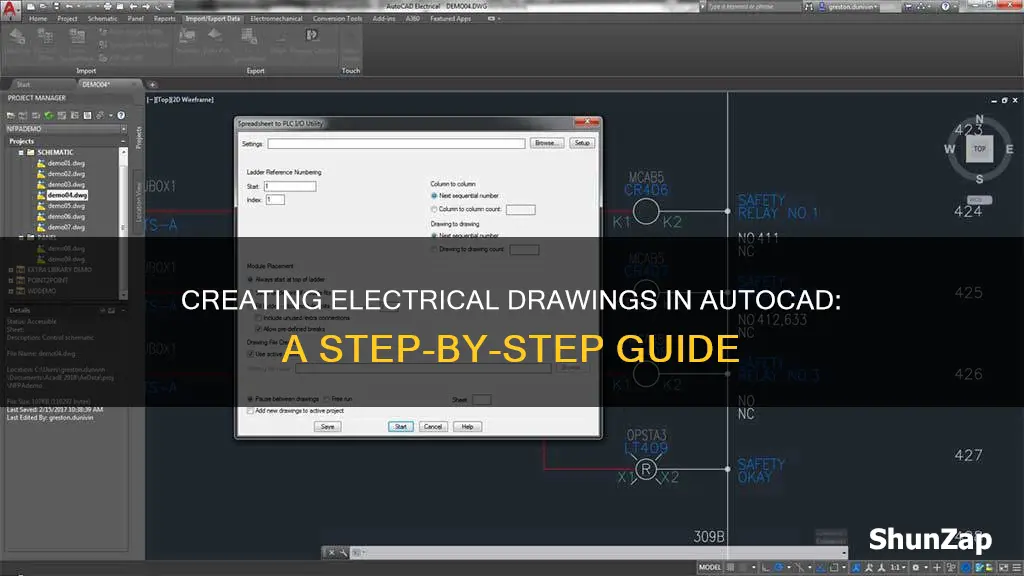The height and width of the screenshot is (576, 1024).
Task: Click the TOP face of the ViewCube
Action: tap(980, 149)
